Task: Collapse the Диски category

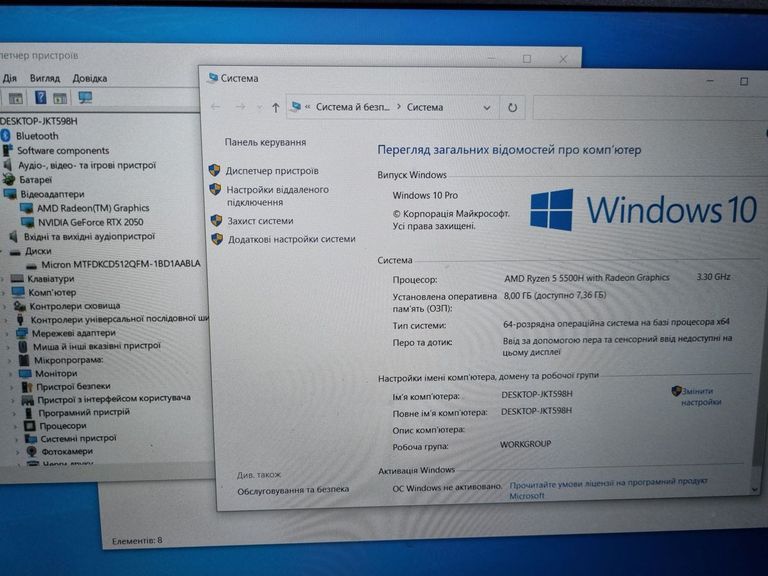Action: tap(4, 251)
